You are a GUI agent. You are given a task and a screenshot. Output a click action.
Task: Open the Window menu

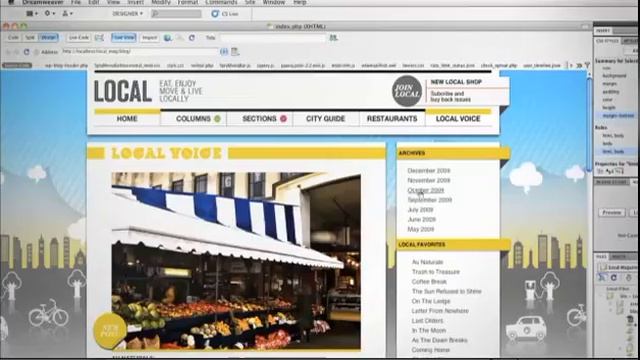[x=273, y=2]
